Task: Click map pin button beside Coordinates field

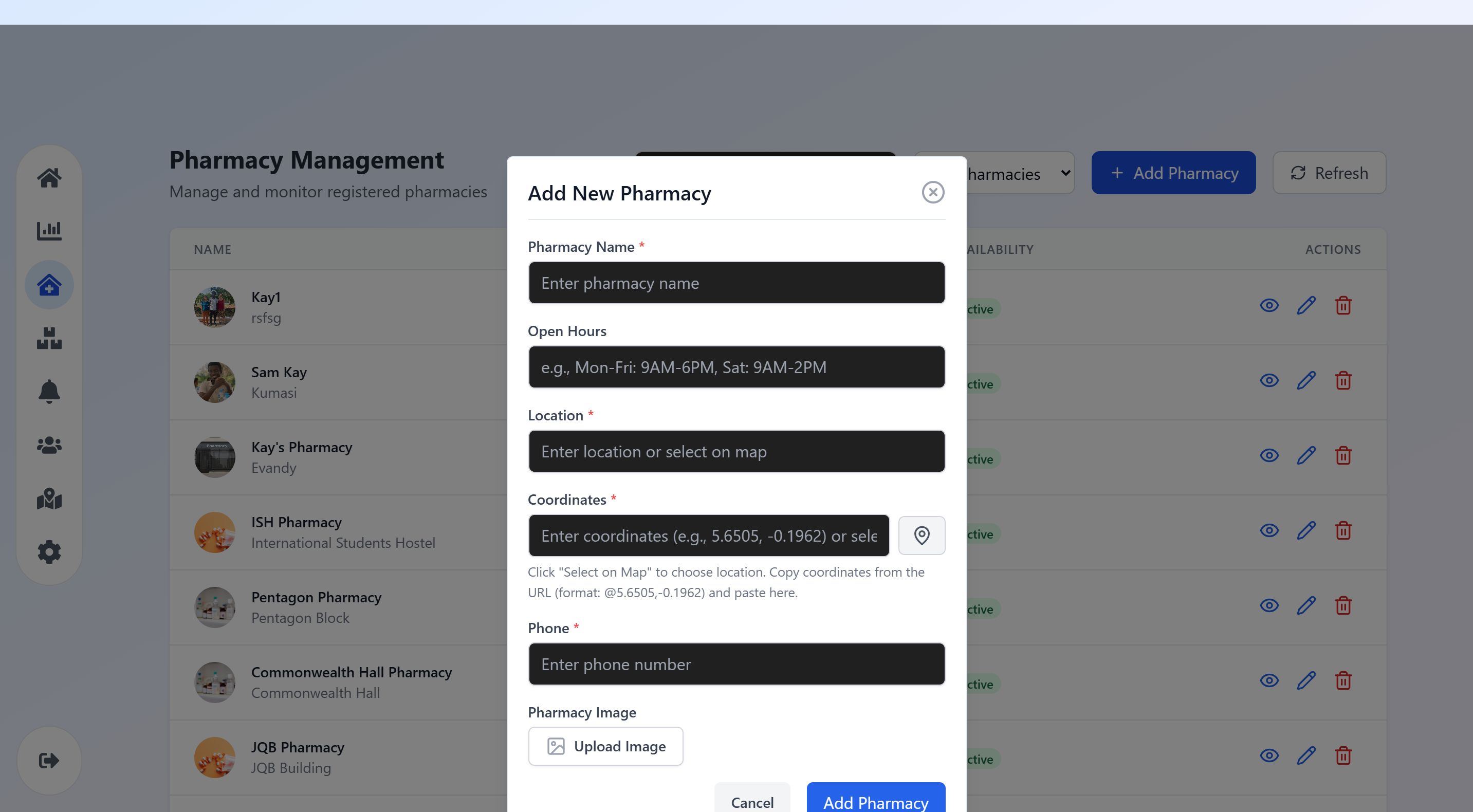Action: click(x=921, y=535)
